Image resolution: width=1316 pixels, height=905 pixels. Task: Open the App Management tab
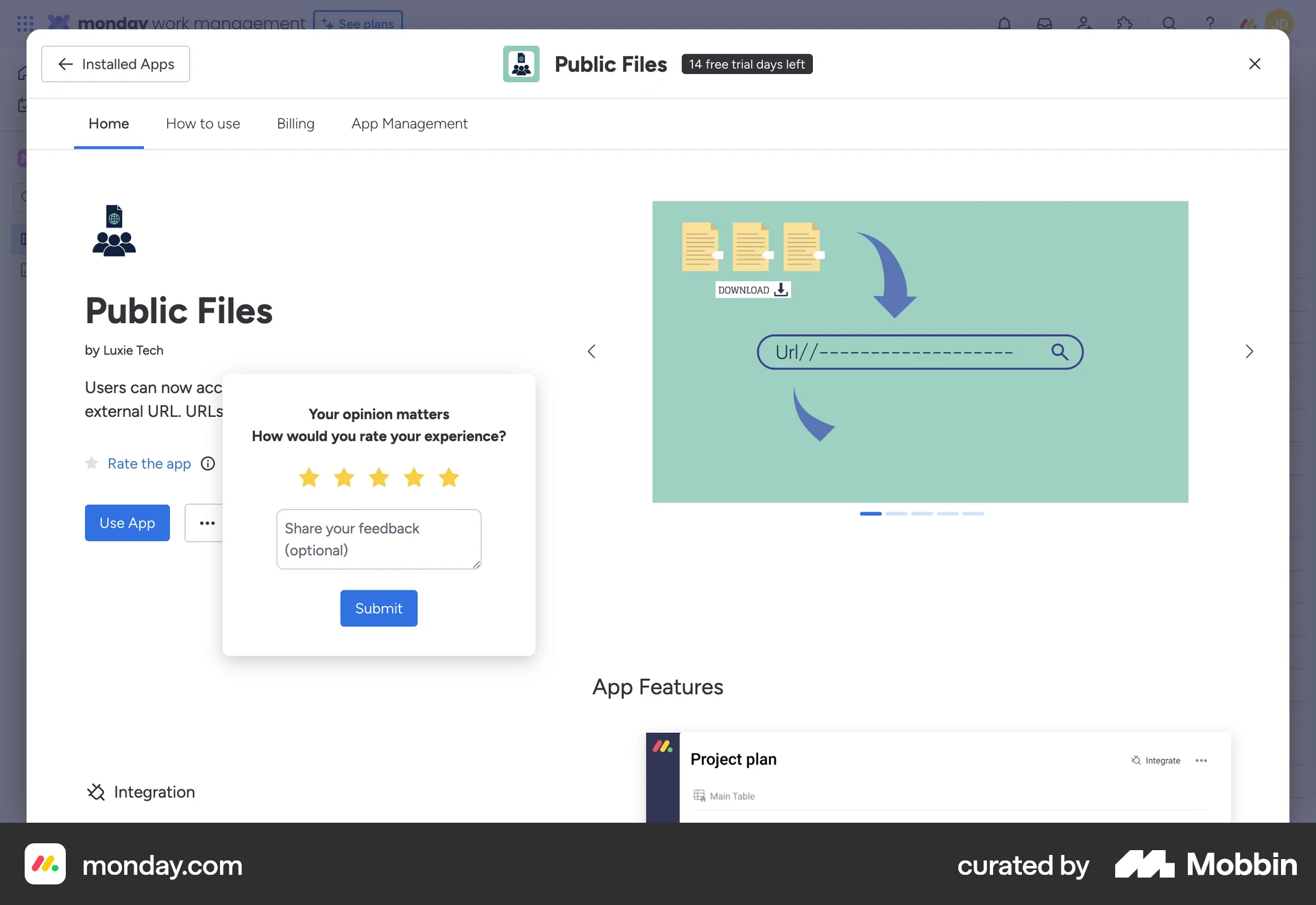click(409, 124)
